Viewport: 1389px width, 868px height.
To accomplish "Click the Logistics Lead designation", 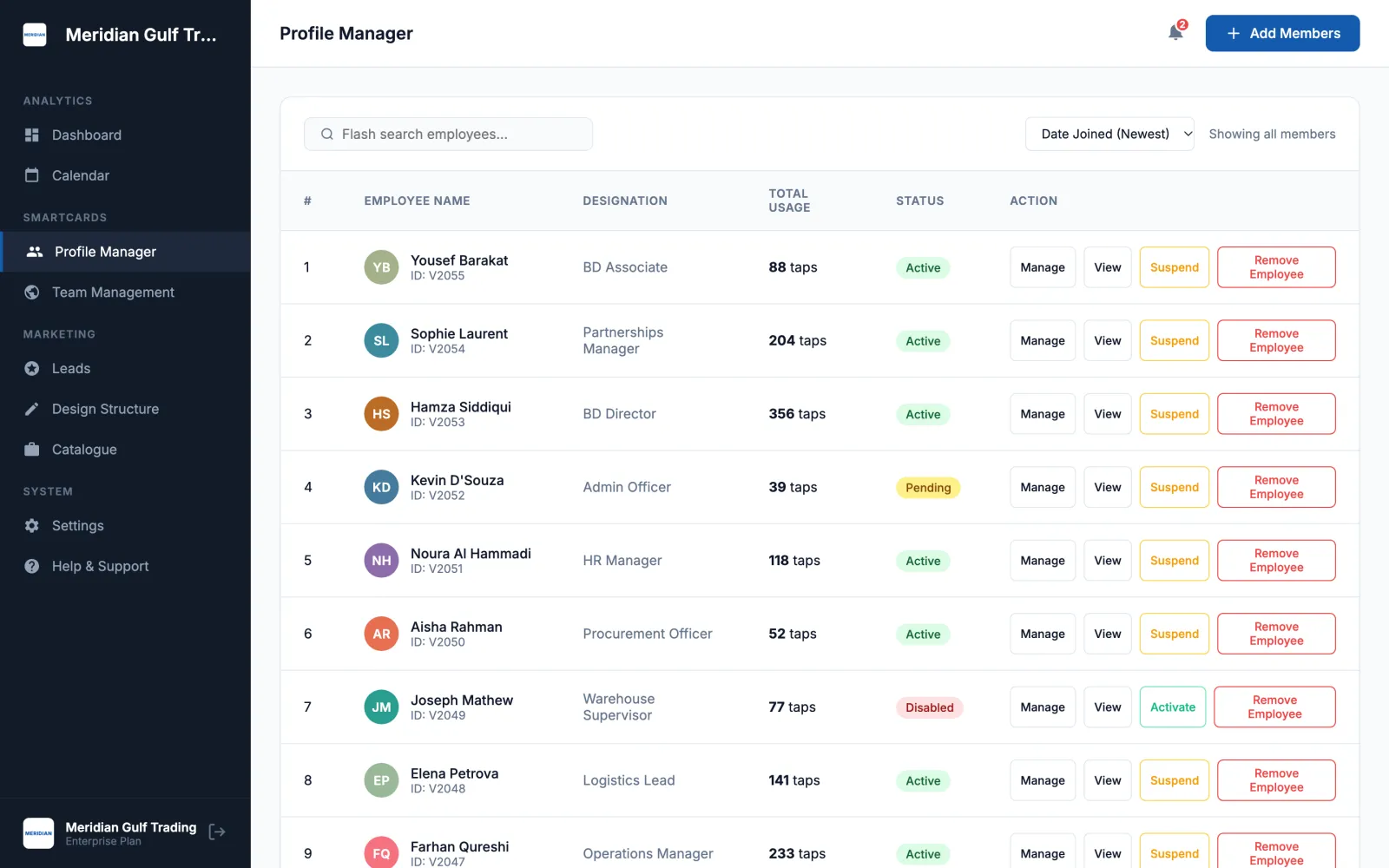I will pos(629,780).
